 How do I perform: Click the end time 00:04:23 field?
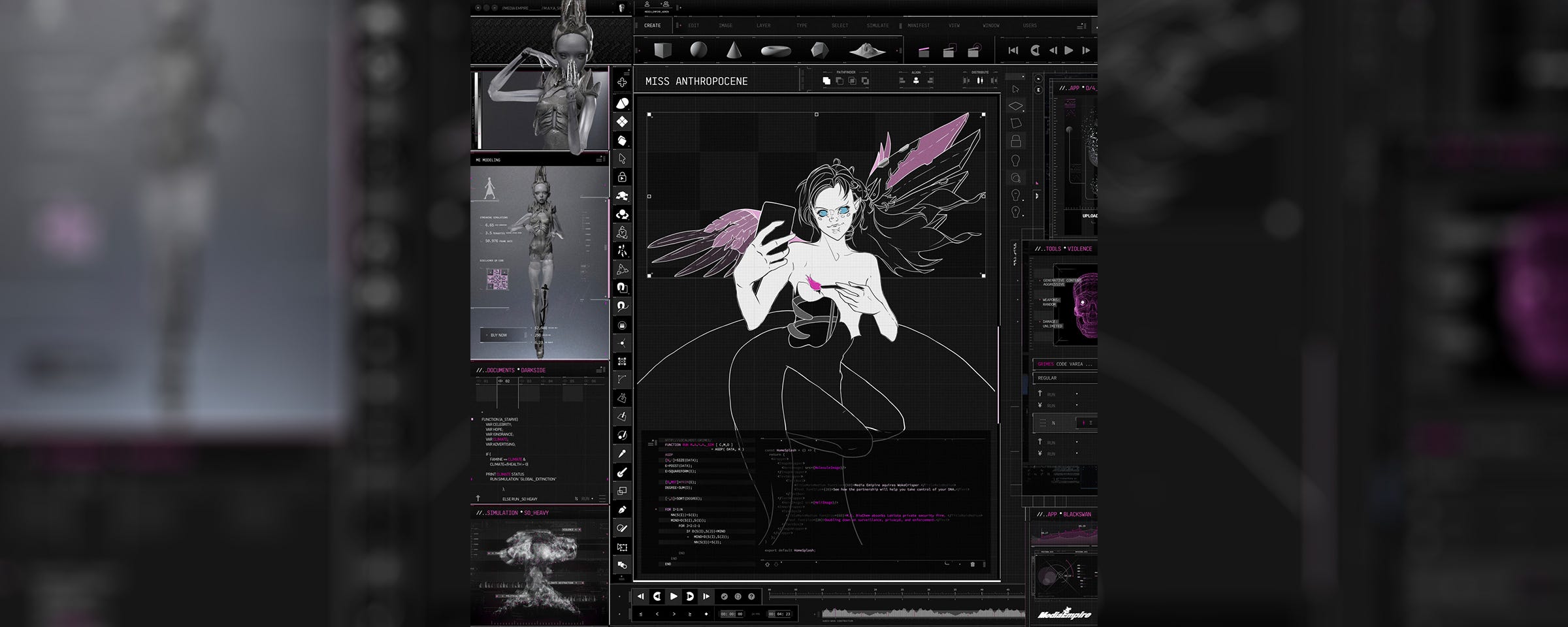pos(779,615)
